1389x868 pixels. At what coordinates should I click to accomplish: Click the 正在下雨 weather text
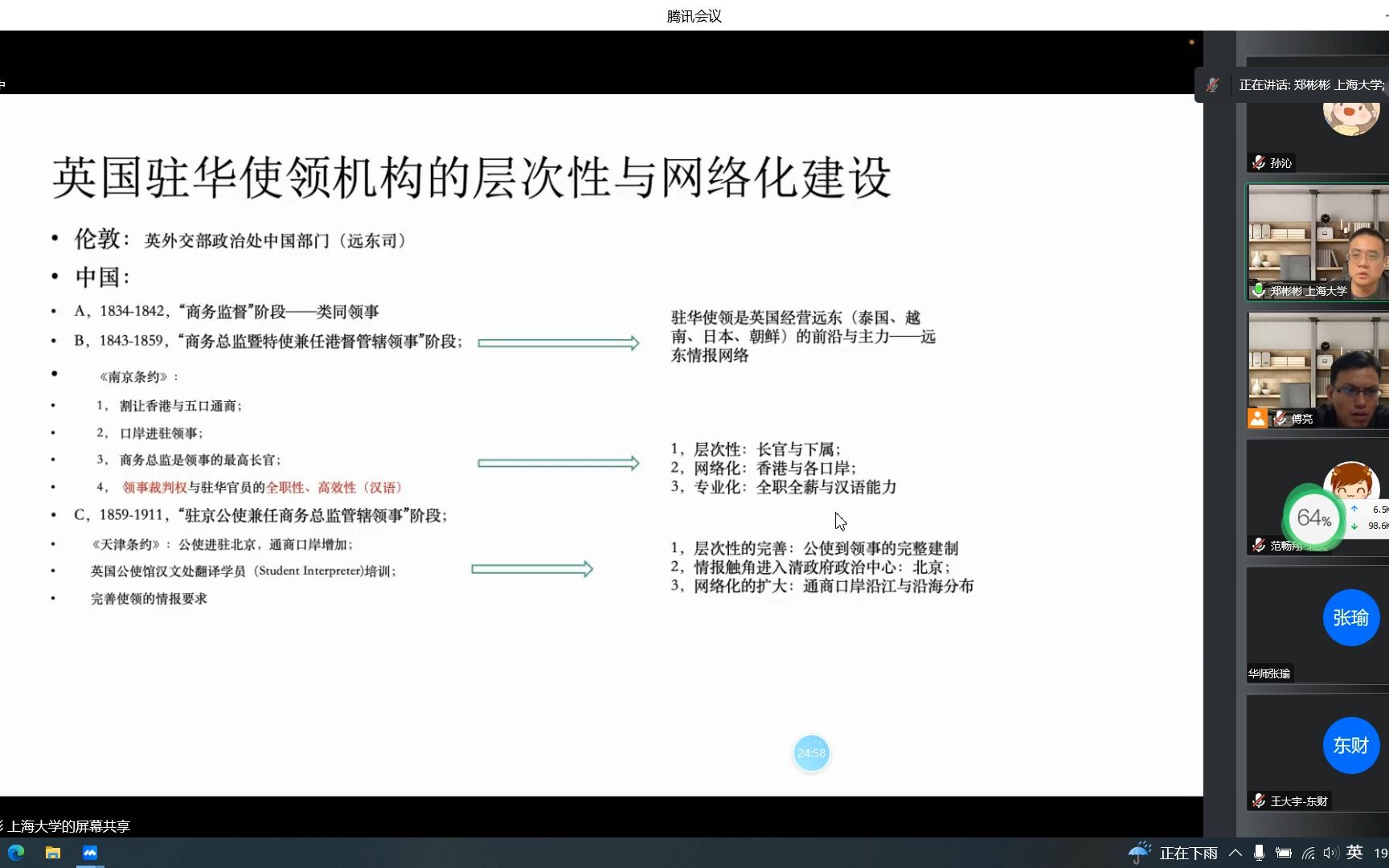[1189, 853]
